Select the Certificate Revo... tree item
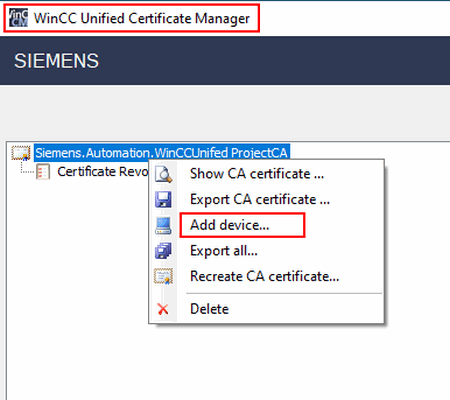 [x=103, y=172]
